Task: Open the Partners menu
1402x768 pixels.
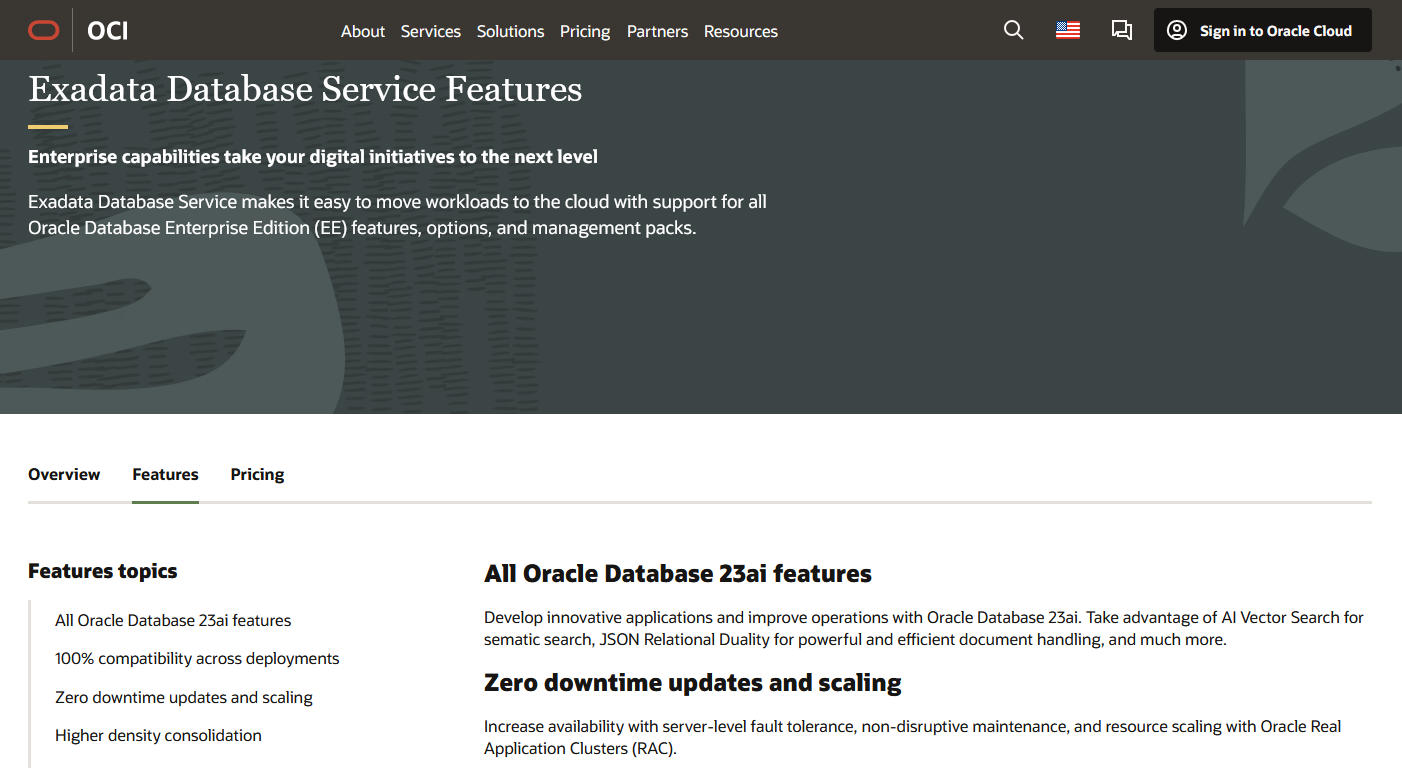Action: 657,31
